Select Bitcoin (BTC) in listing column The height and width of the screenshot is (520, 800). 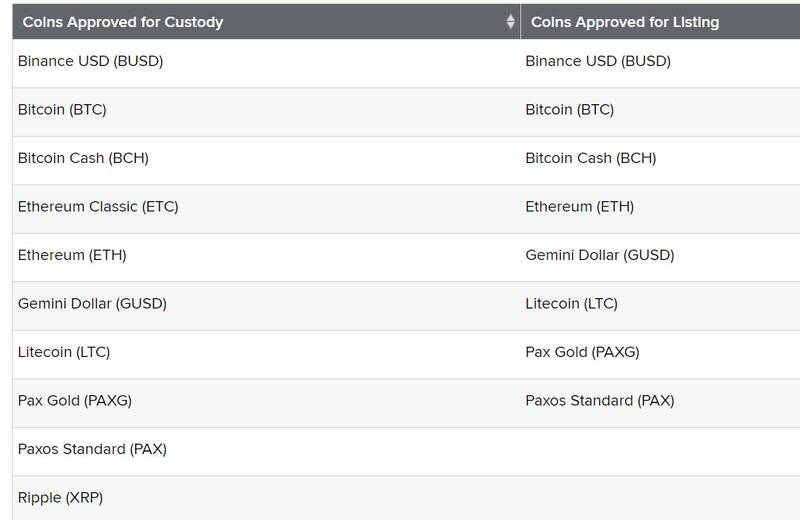tap(569, 110)
